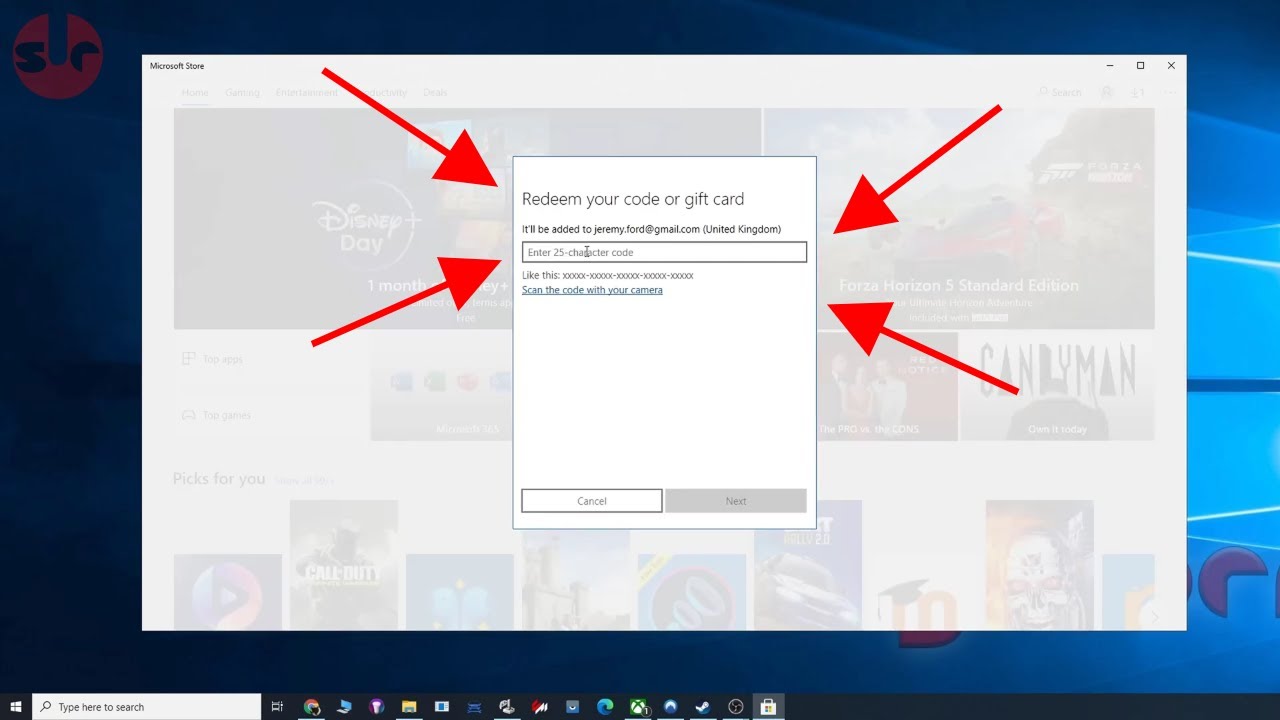The height and width of the screenshot is (720, 1280).
Task: Click the 25-character code input field
Action: pos(664,252)
